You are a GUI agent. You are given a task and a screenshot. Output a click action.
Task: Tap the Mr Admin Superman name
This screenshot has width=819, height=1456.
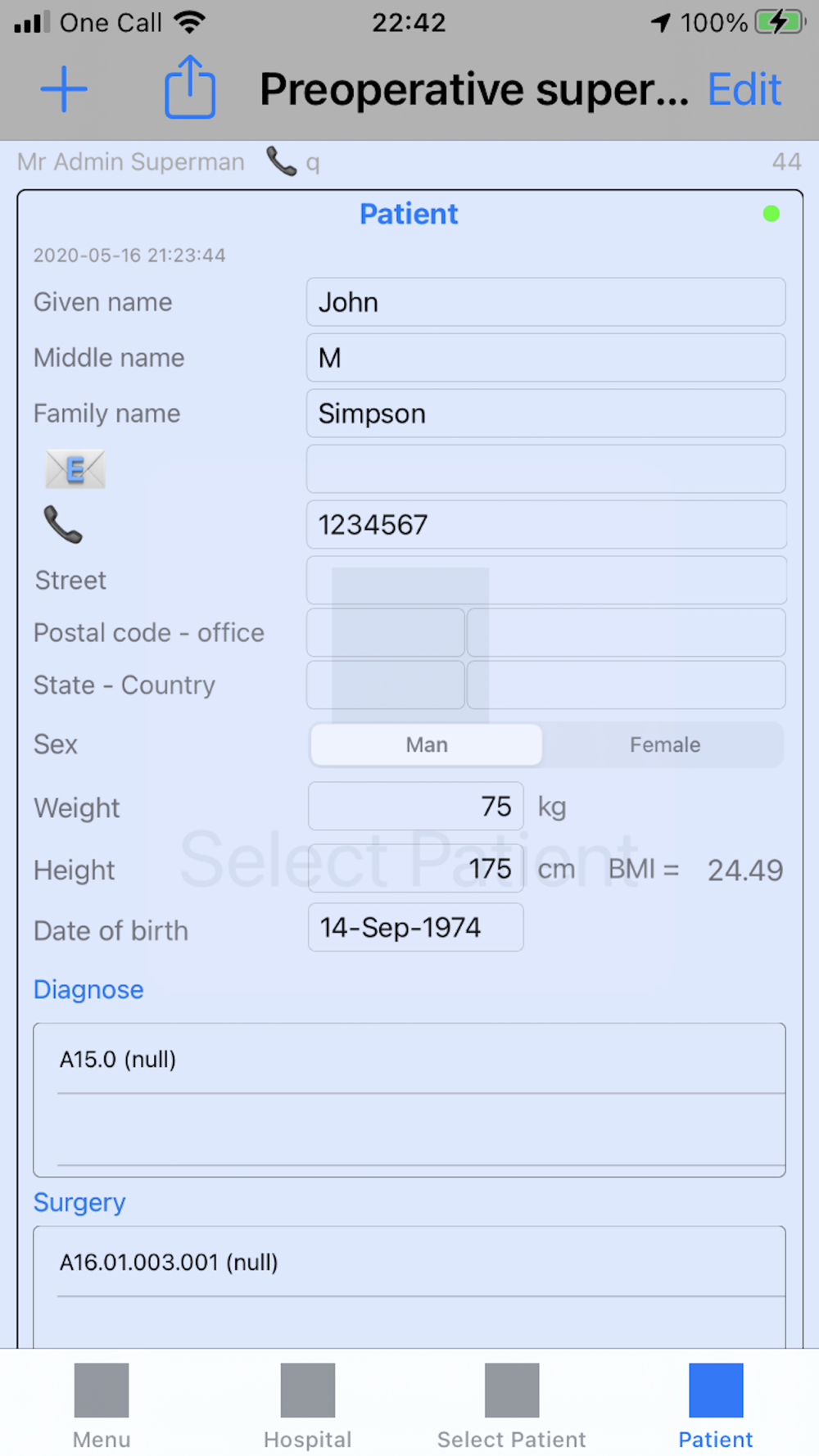point(131,162)
